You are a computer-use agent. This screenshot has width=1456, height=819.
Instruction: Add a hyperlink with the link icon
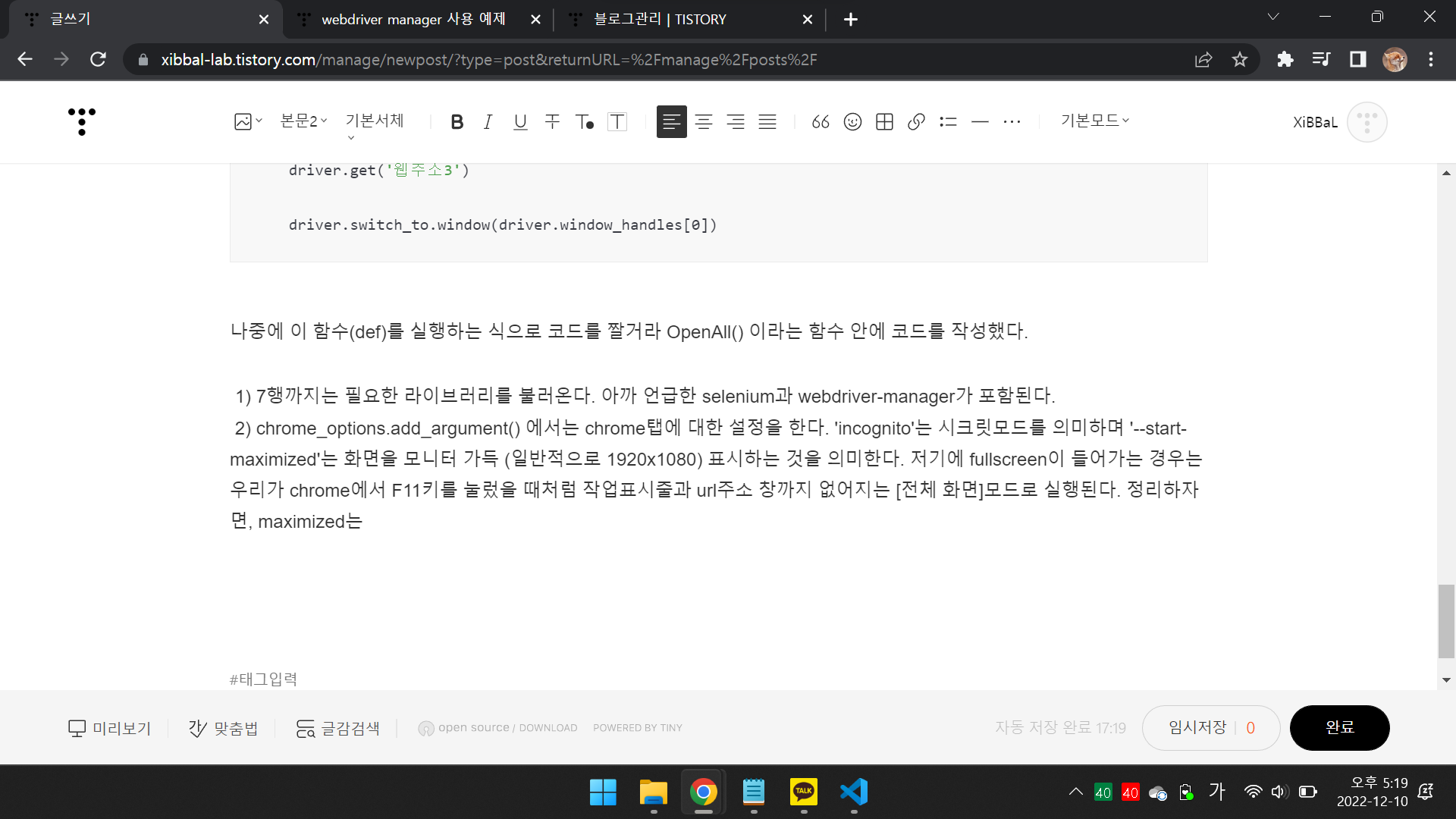916,121
